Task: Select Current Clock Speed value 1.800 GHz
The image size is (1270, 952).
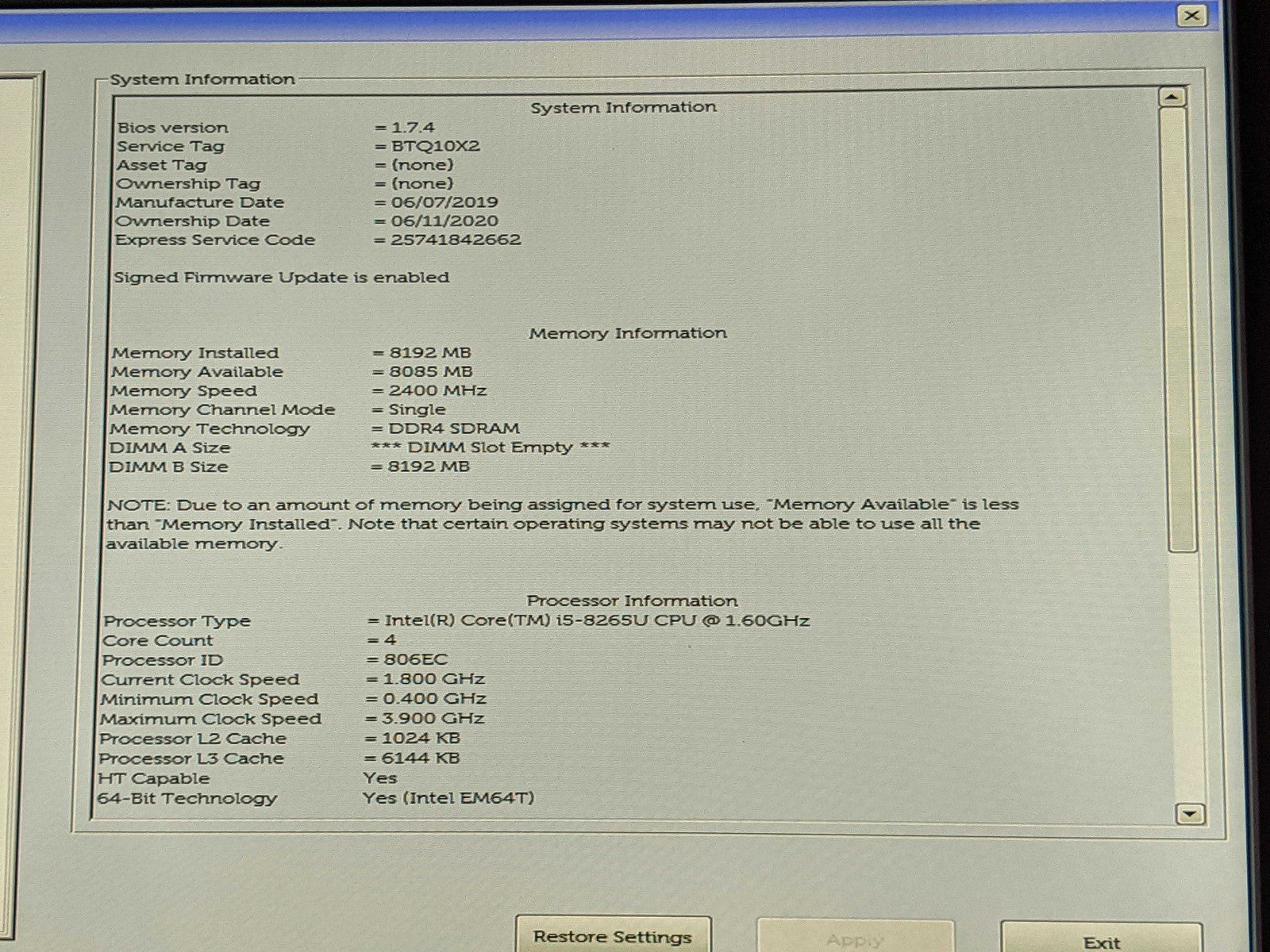Action: pos(433,679)
